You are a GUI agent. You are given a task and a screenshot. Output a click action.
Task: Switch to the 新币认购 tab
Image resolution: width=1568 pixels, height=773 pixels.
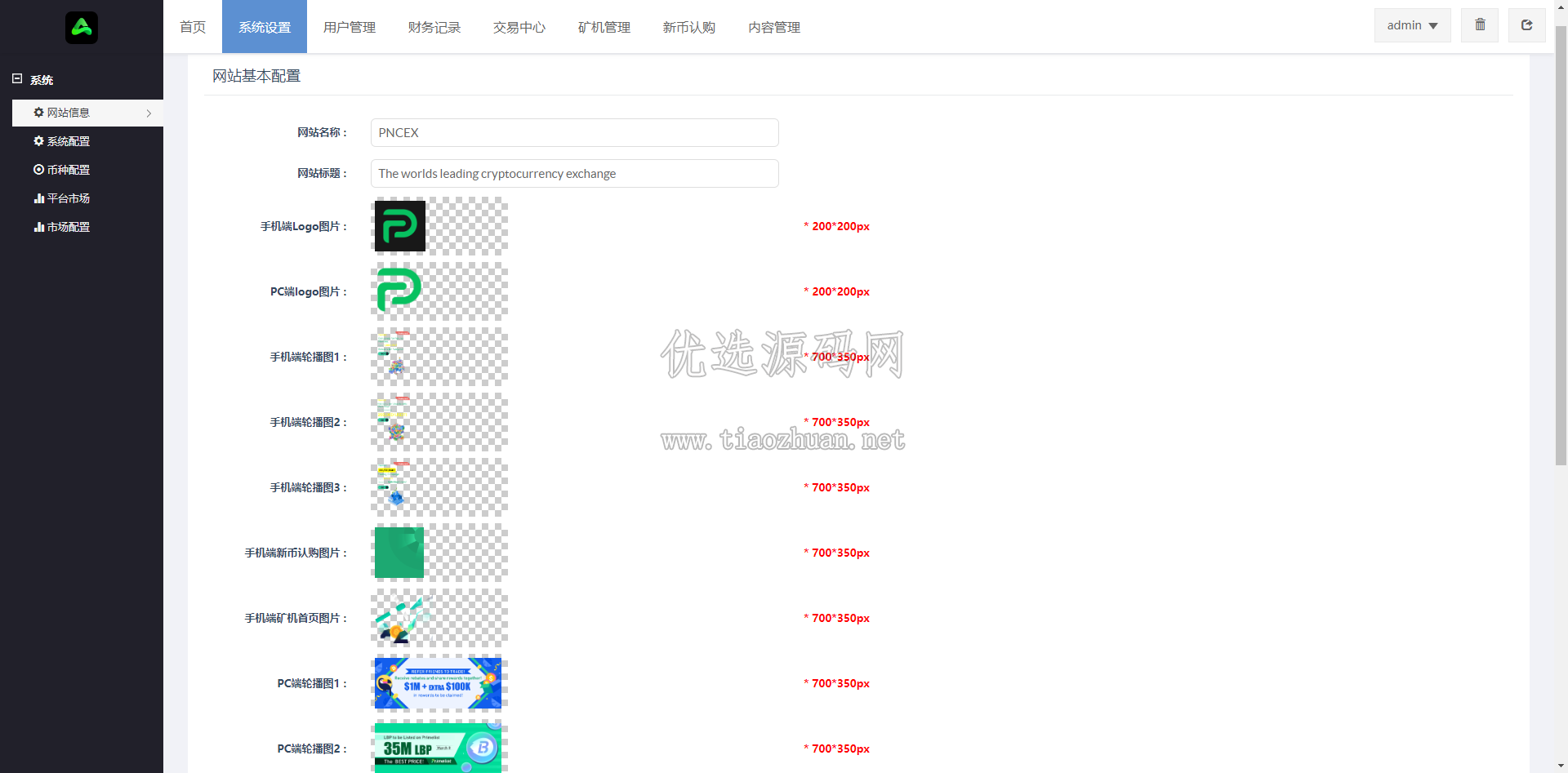[689, 27]
